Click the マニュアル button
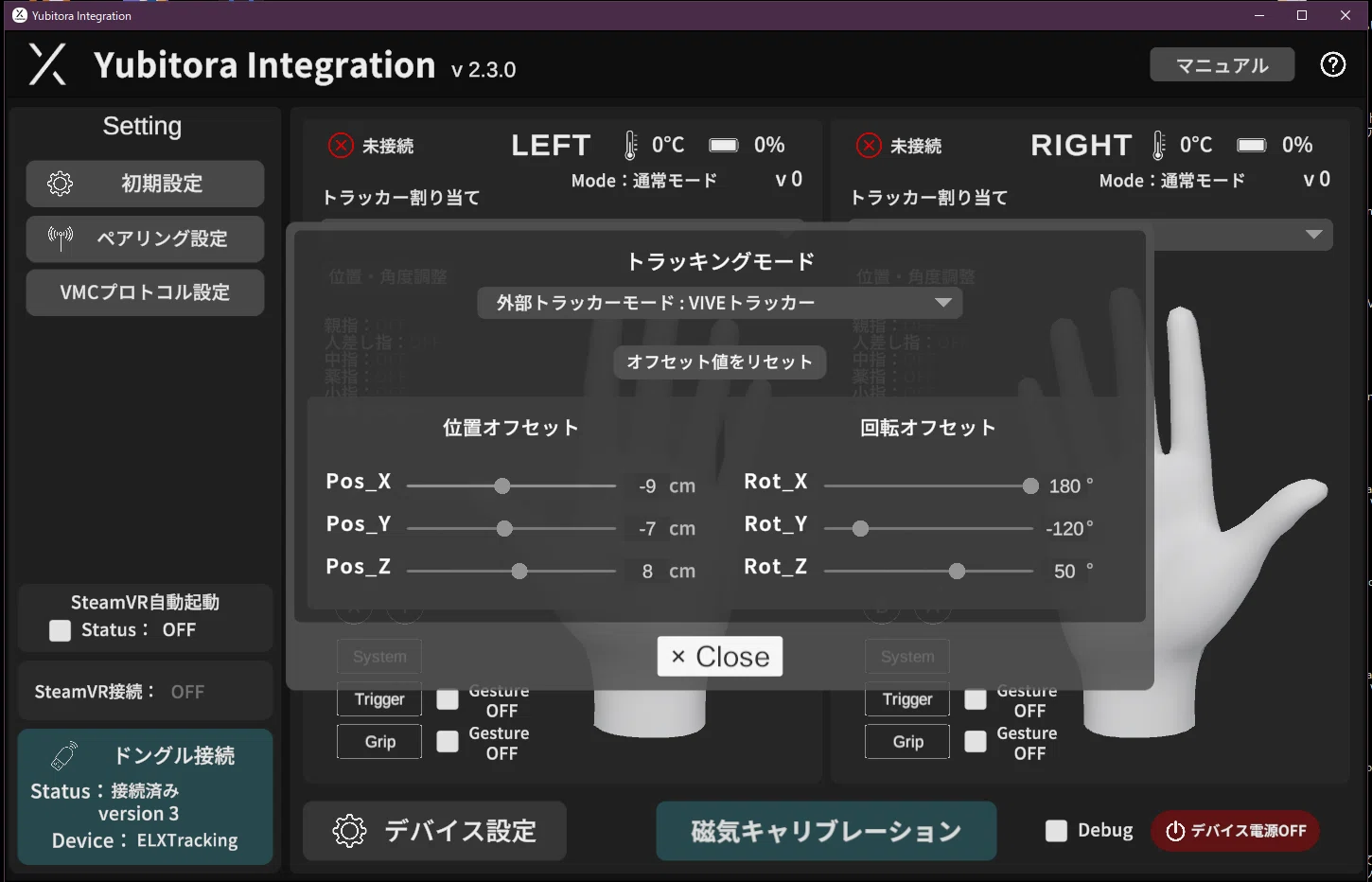 point(1222,64)
